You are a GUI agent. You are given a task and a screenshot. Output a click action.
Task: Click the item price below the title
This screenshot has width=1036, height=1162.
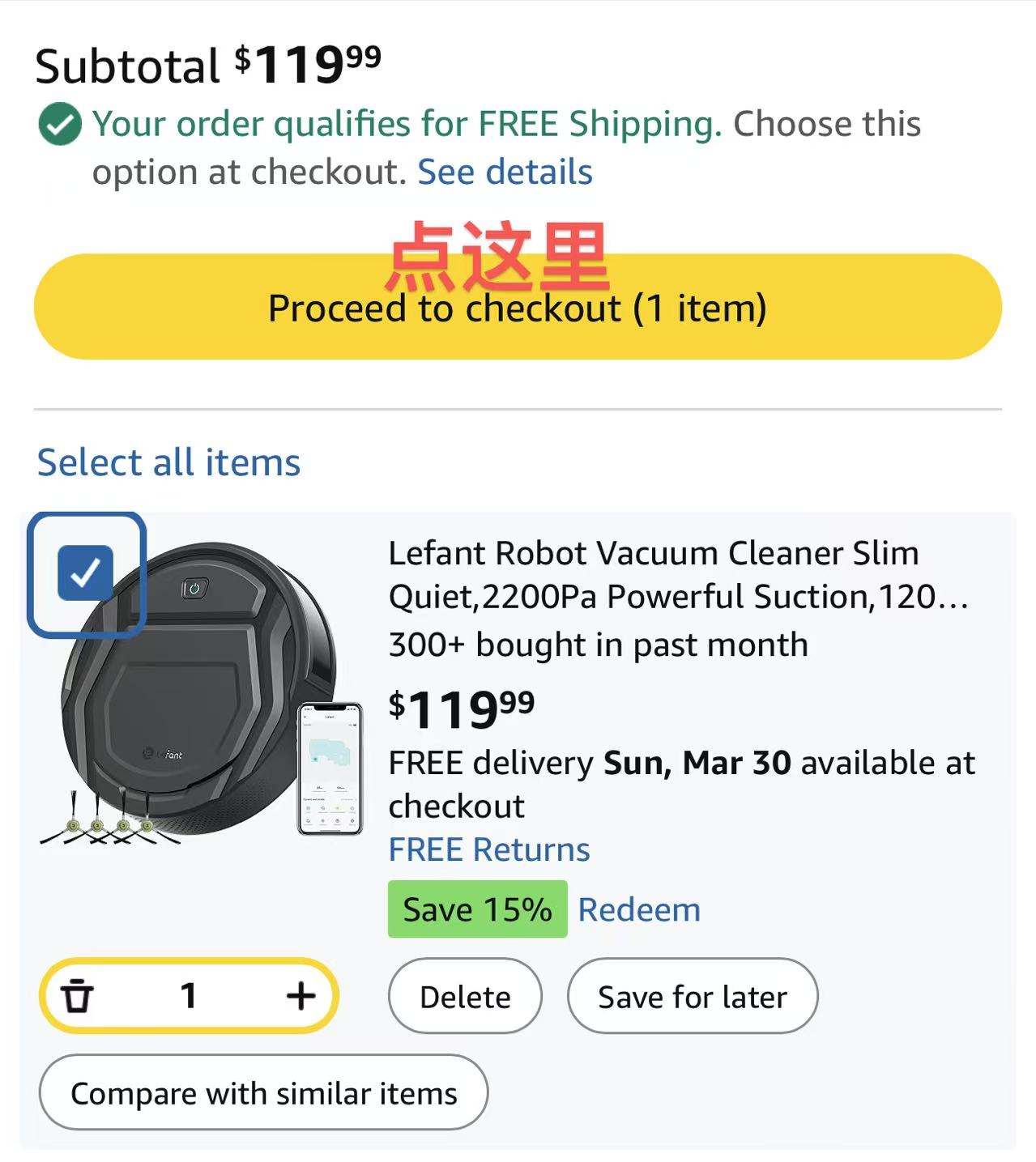461,709
